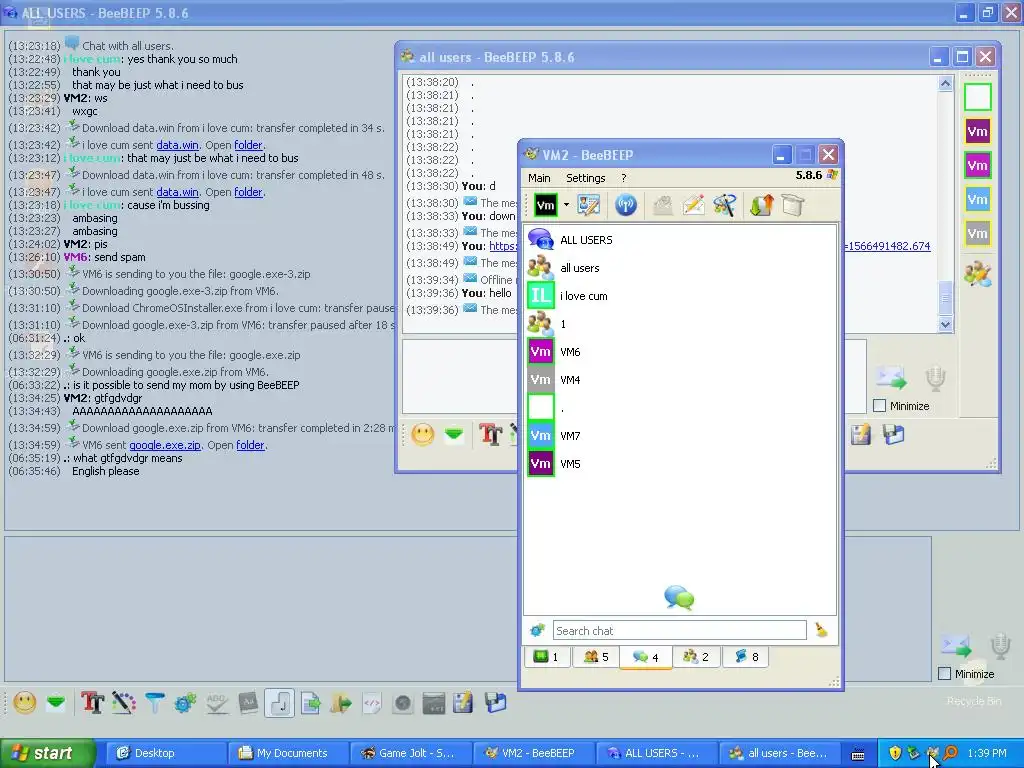Click the blue broadcast antenna icon

tap(626, 206)
